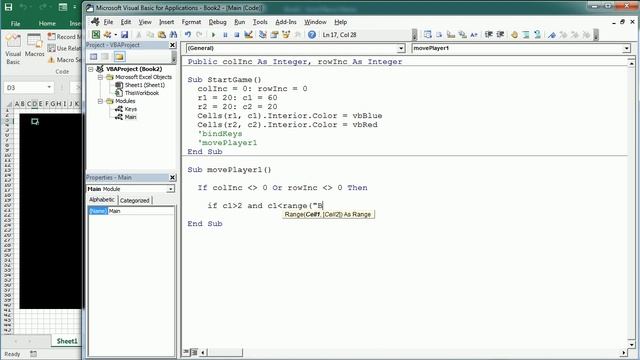
Task: Open the Tools menu
Action: (260, 22)
